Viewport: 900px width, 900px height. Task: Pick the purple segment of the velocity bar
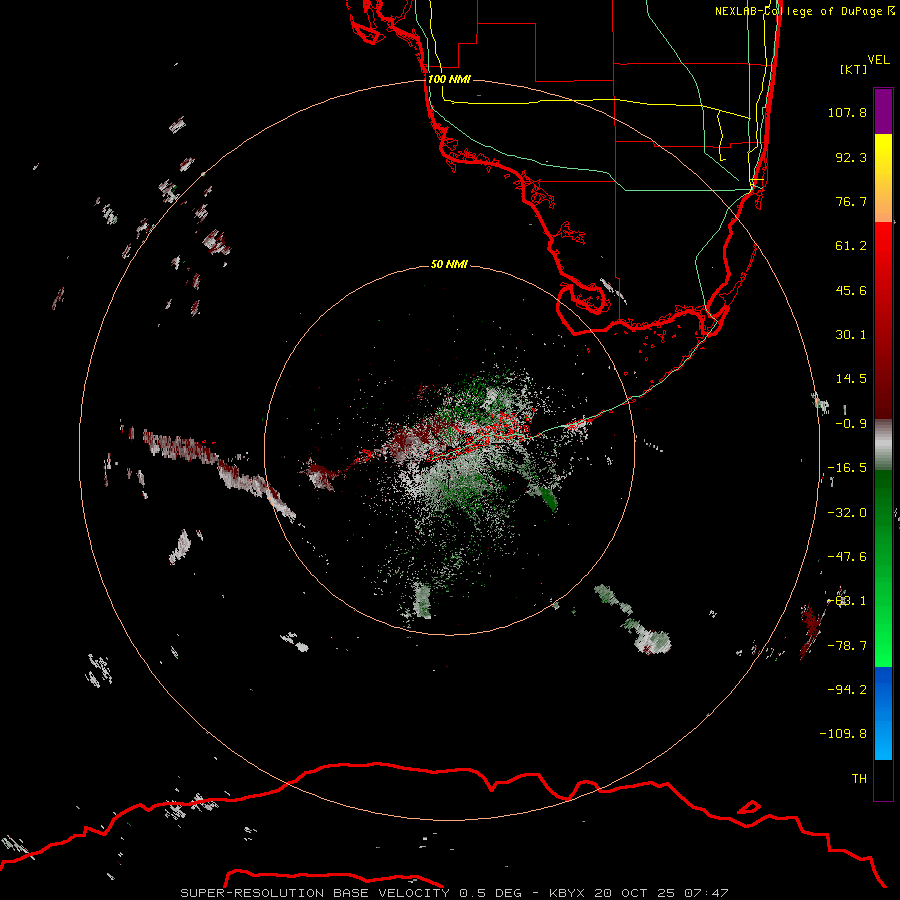[x=883, y=111]
